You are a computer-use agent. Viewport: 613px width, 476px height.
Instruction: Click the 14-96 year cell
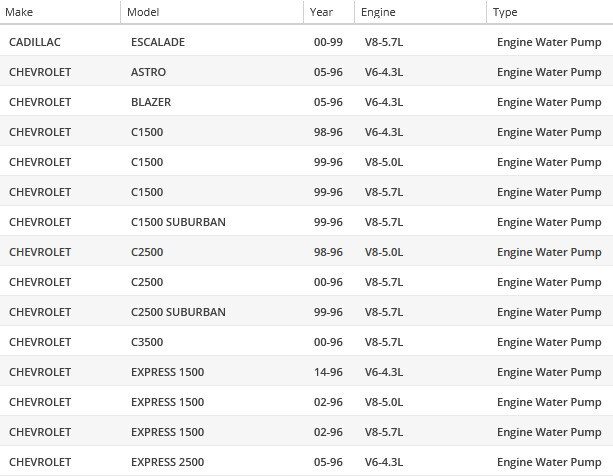[327, 372]
